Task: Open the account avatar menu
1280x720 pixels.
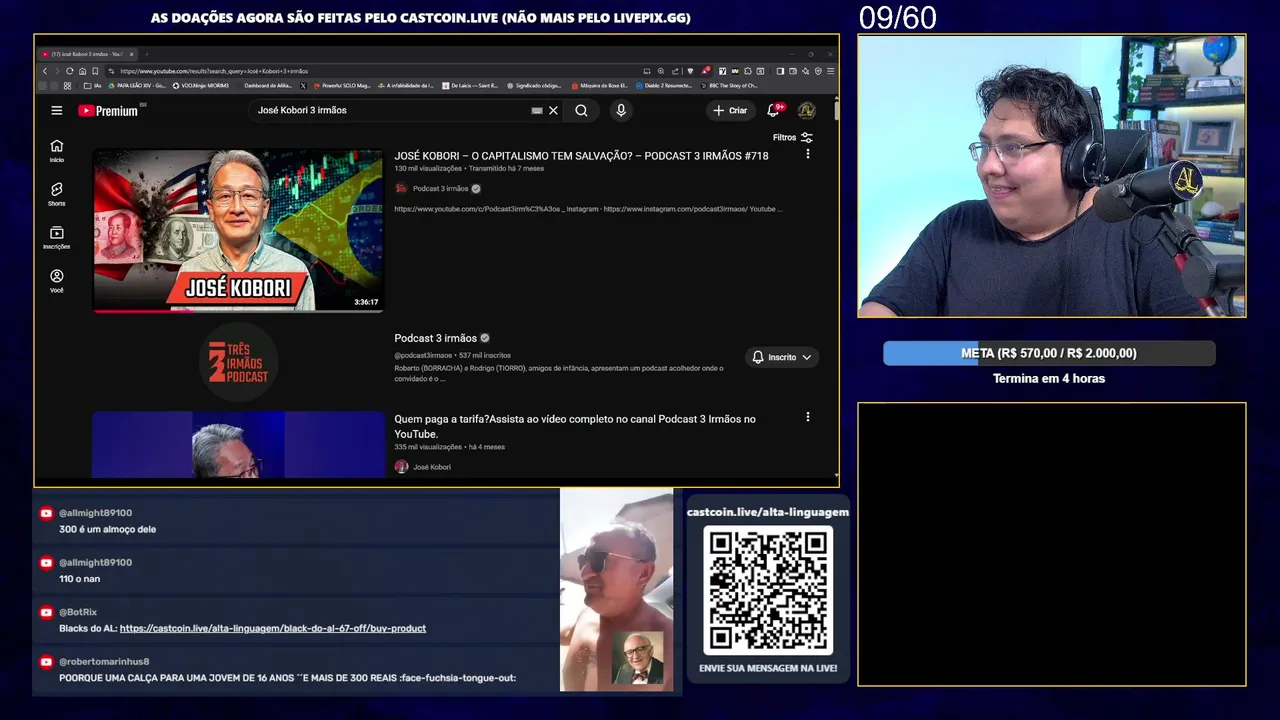Action: (806, 110)
